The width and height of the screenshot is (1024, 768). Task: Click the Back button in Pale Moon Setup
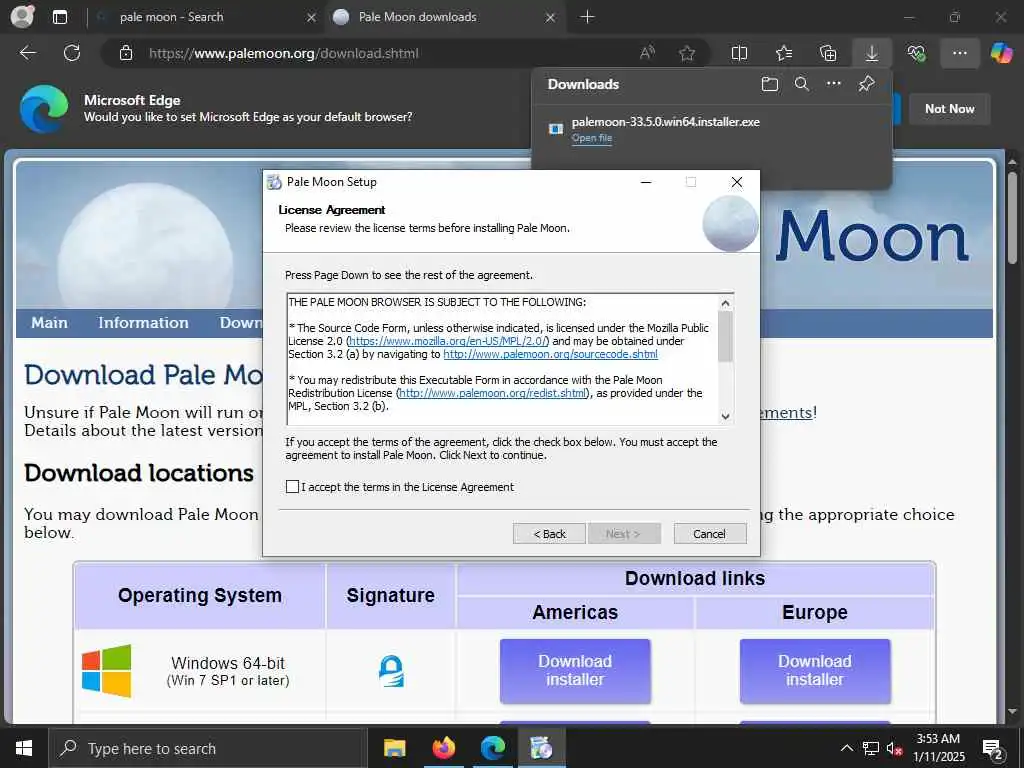(549, 534)
